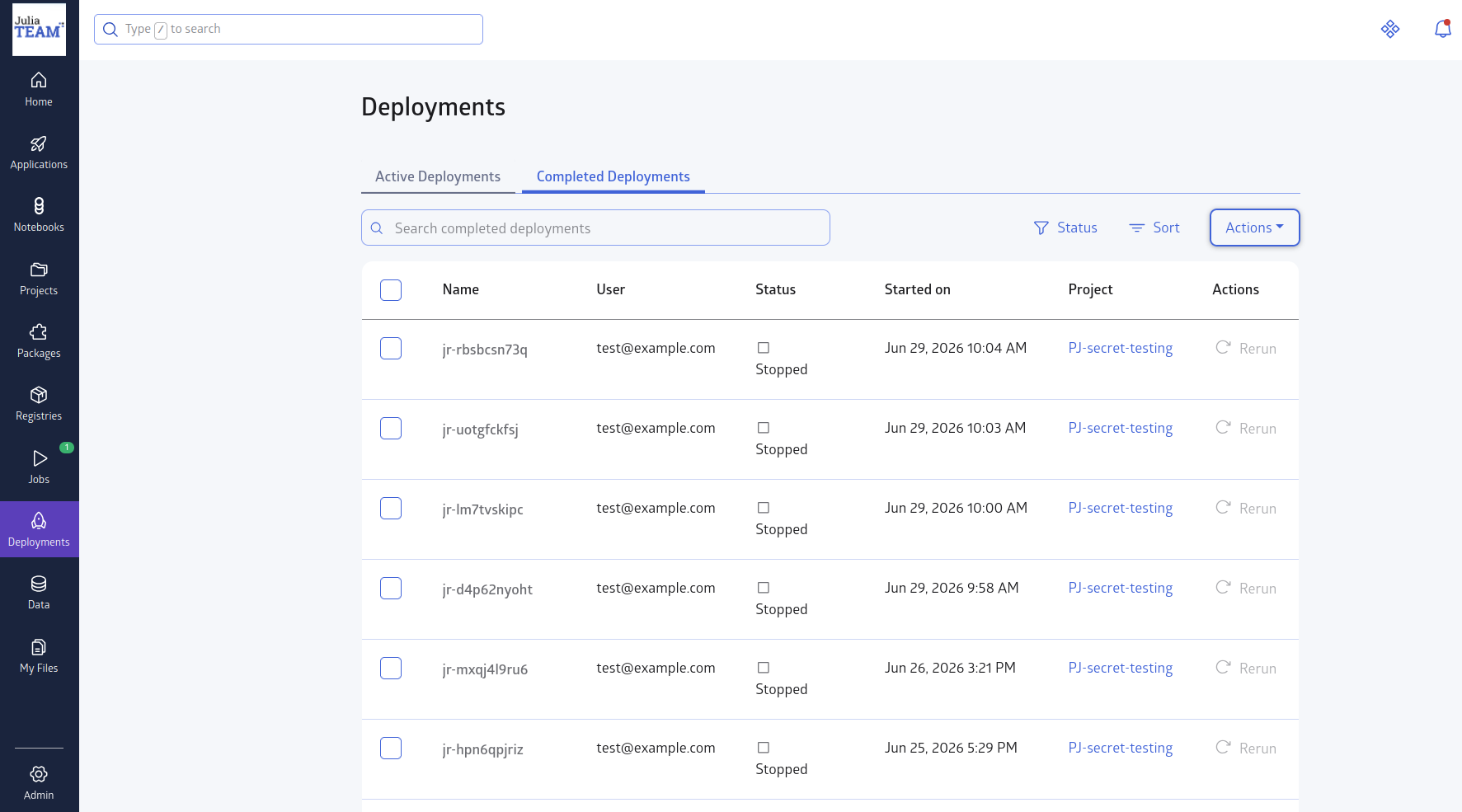Screen dimensions: 1462x812
Task: Open PJ-secret-testing link for jr-uotgfckfsj
Action: (1120, 428)
